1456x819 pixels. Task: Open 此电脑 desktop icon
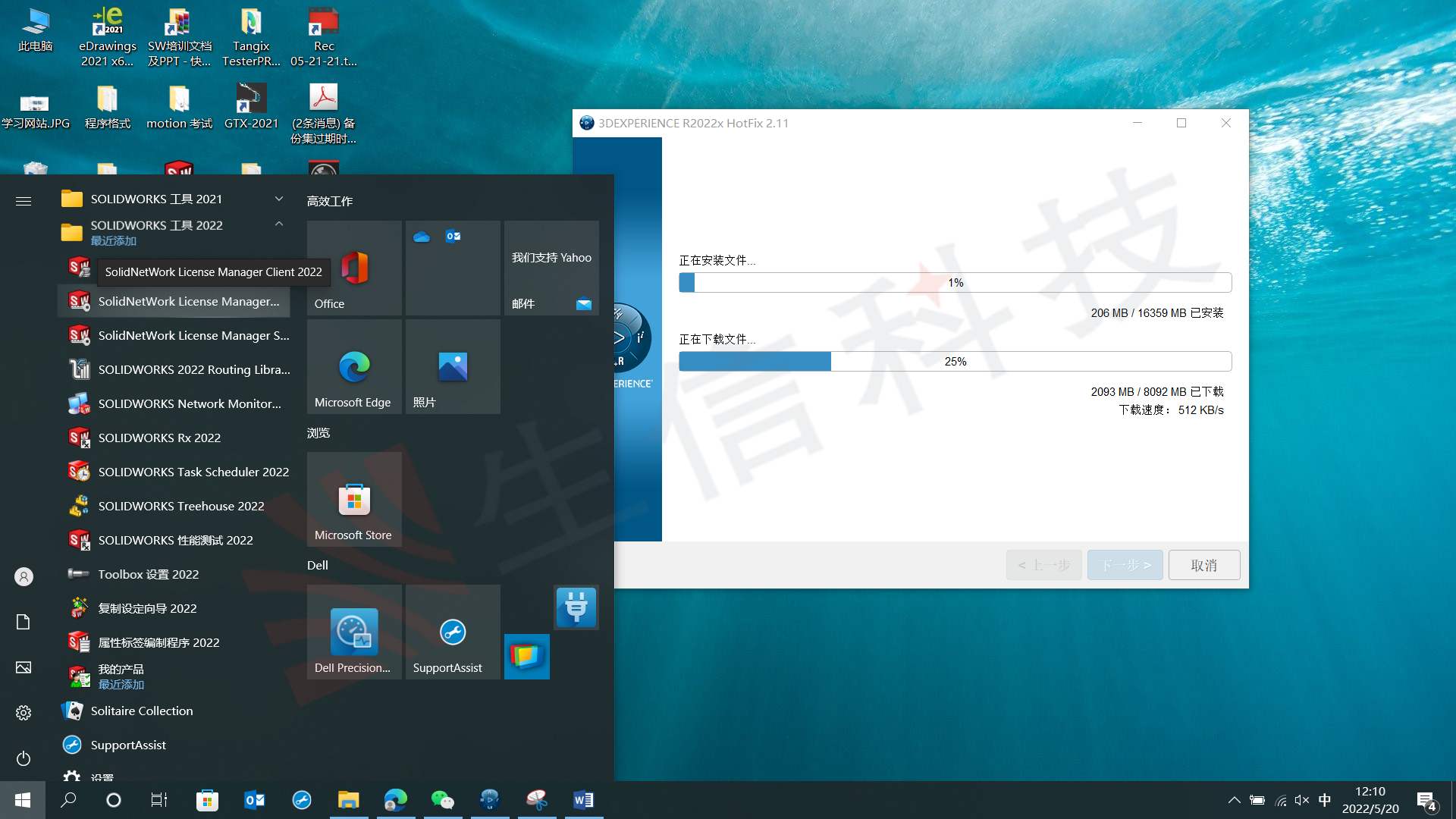coord(35,30)
